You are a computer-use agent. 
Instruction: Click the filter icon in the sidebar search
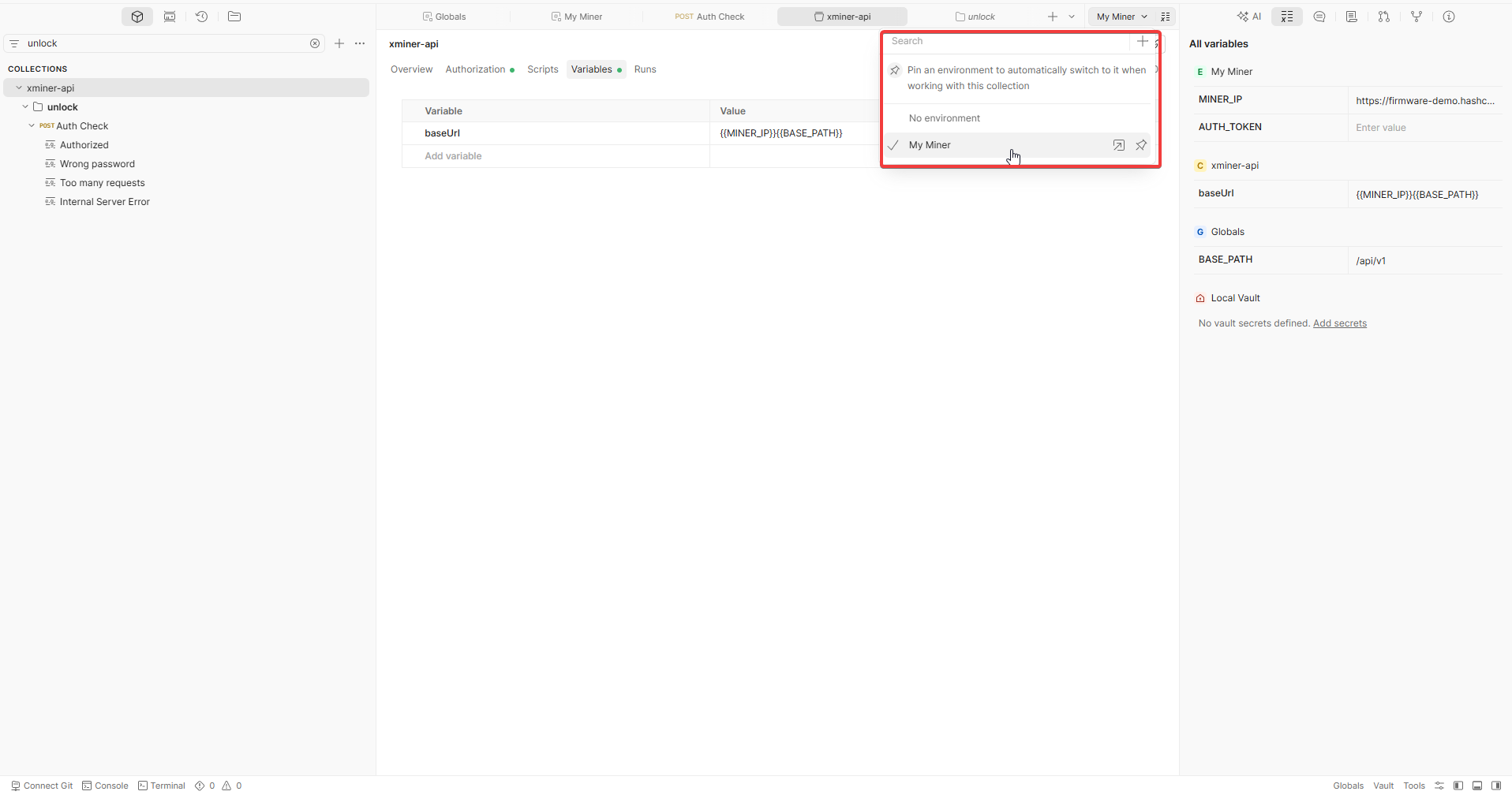pos(14,43)
